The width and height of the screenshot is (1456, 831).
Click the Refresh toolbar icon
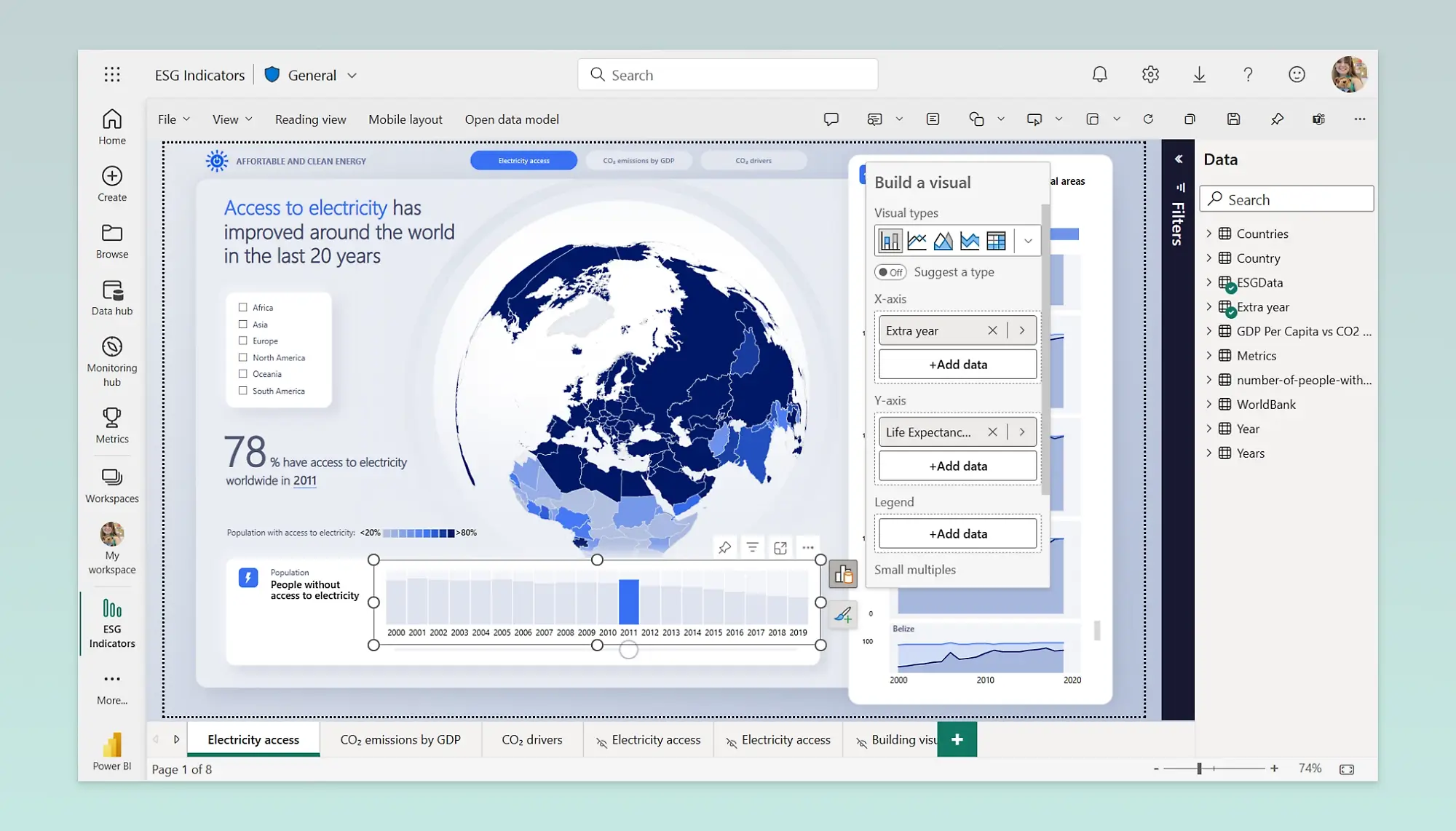pyautogui.click(x=1149, y=119)
